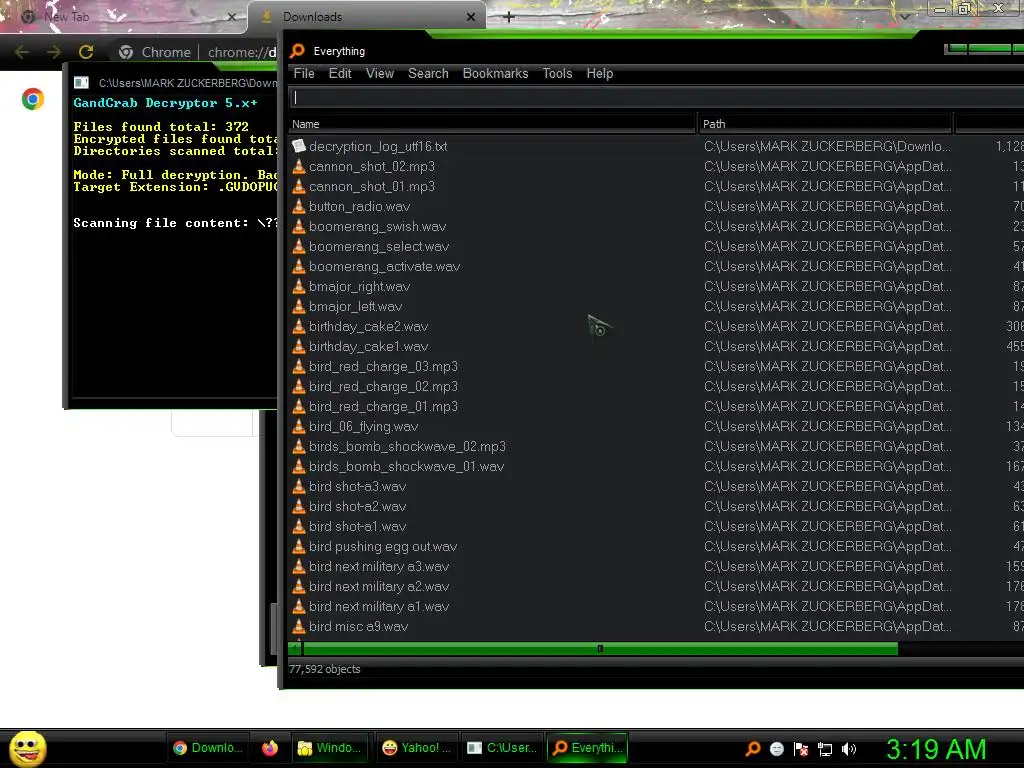Screen dimensions: 1024x768
Task: Click the VLC icon of birthday_cake2.wav
Action: 298,327
